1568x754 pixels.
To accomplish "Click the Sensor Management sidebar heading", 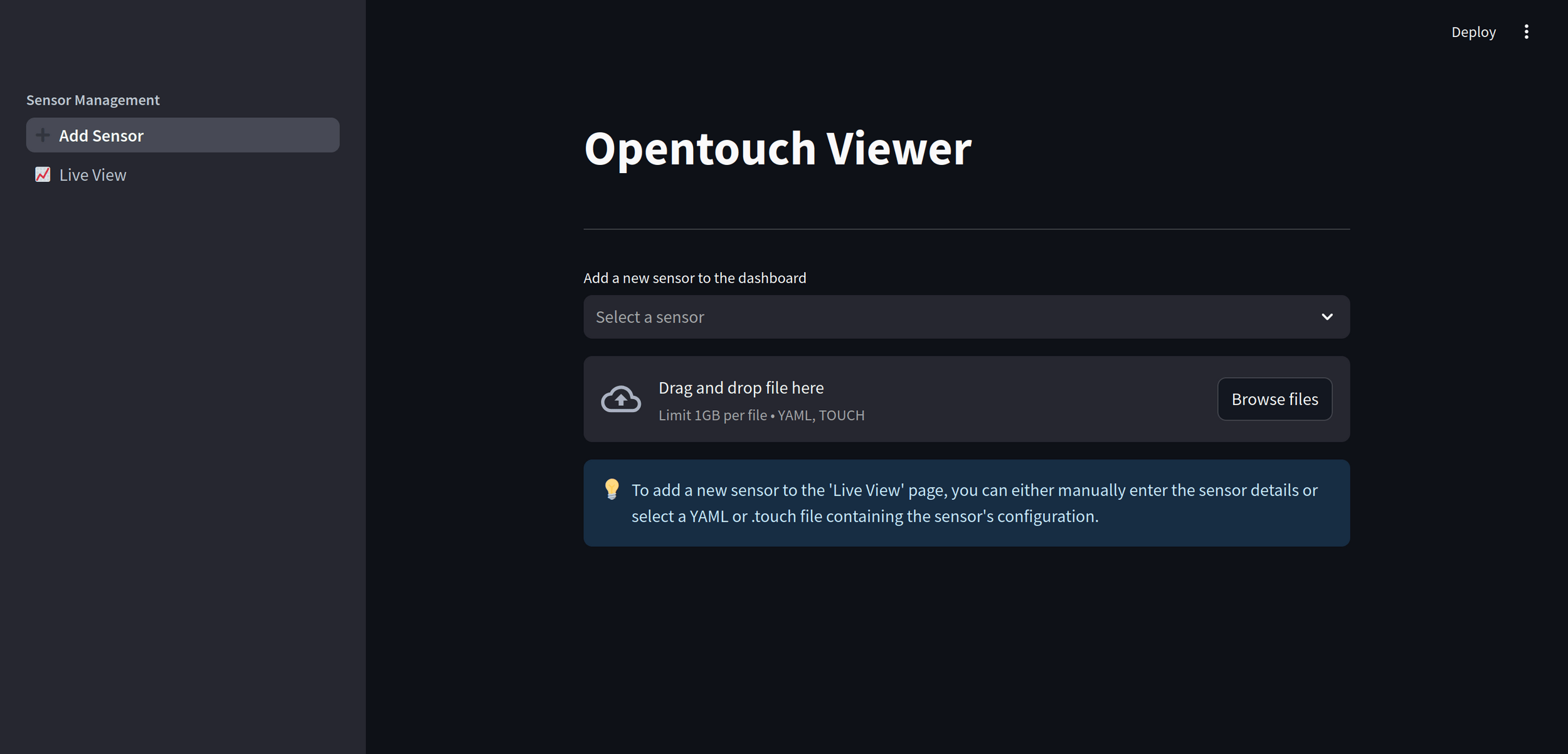I will [93, 100].
